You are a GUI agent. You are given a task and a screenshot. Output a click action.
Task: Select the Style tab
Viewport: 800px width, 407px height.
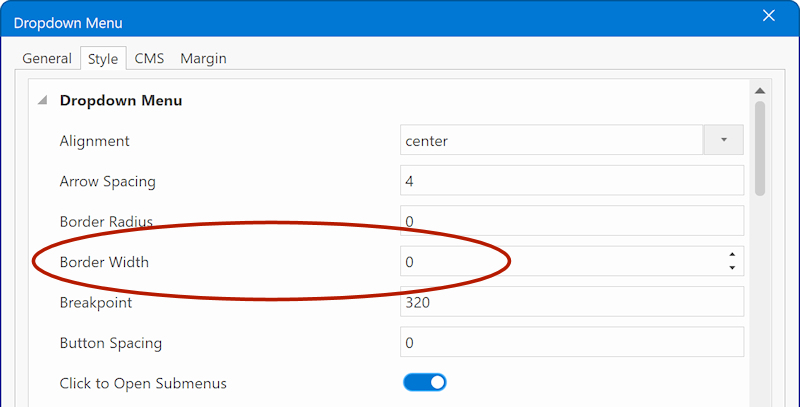tap(103, 59)
